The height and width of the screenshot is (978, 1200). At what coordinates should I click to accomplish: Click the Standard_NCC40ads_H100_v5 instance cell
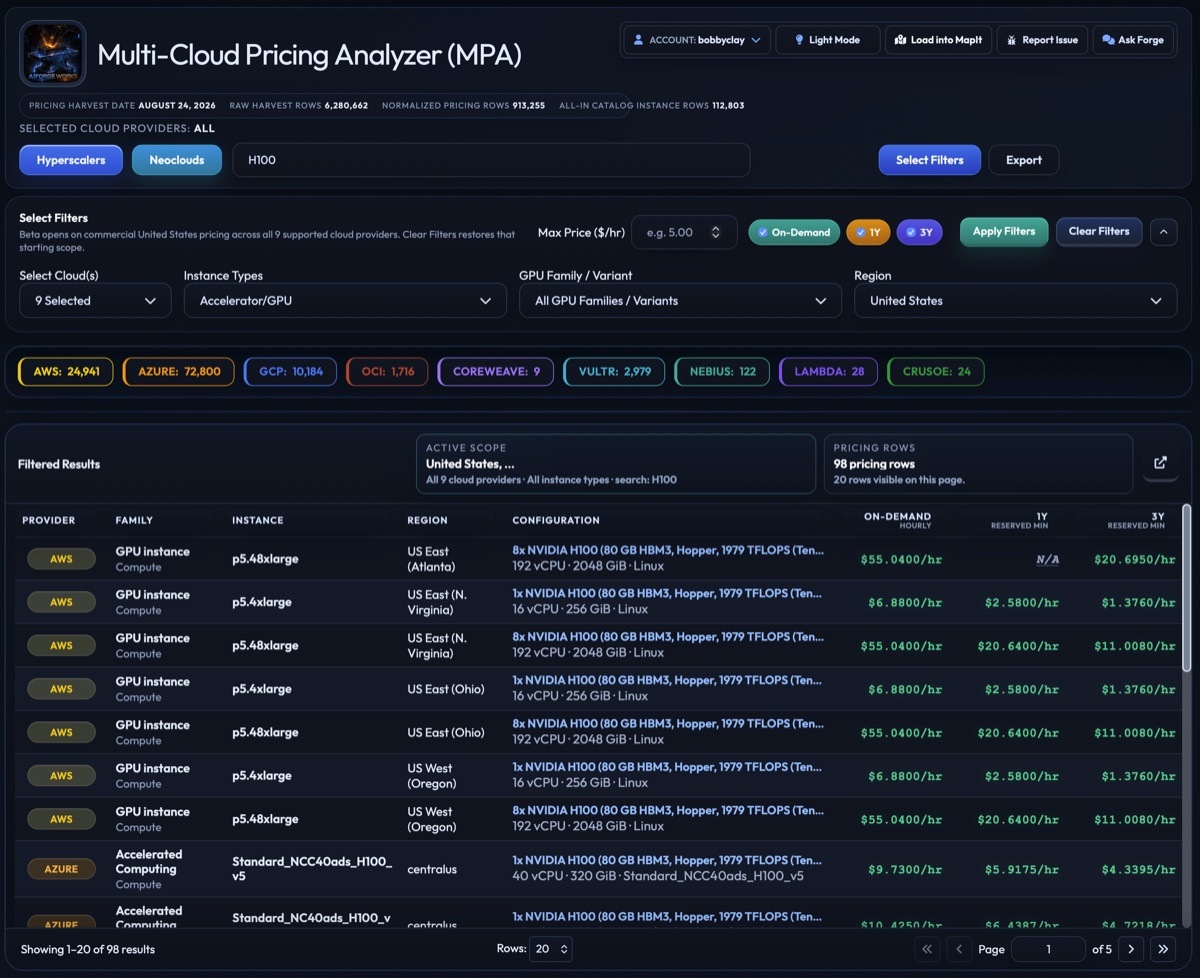click(x=312, y=869)
